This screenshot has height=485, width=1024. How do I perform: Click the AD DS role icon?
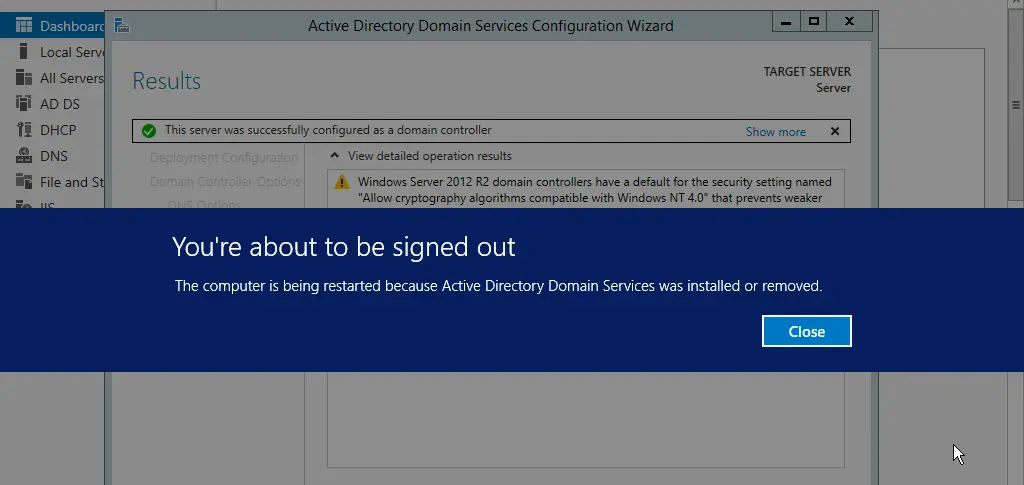point(24,104)
